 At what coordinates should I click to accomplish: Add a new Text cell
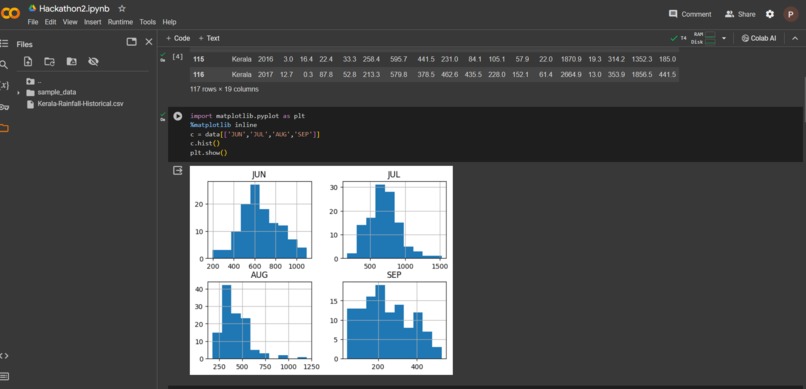tap(209, 38)
